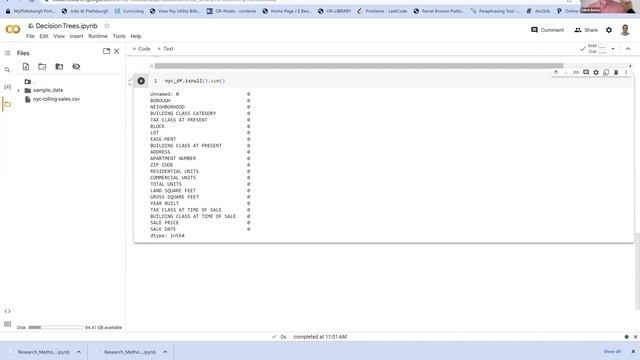Image resolution: width=640 pixels, height=360 pixels.
Task: Open the View menu
Action: [59, 36]
